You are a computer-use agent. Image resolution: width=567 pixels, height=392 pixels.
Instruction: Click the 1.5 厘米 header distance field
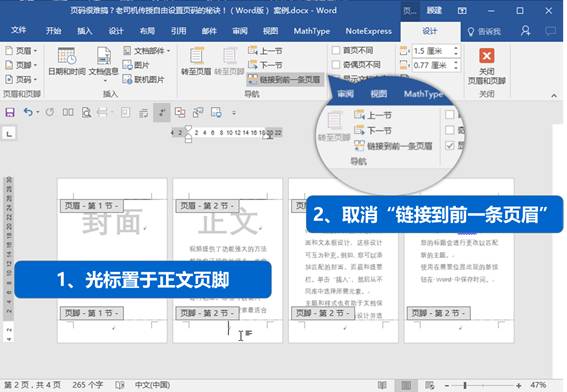click(435, 51)
